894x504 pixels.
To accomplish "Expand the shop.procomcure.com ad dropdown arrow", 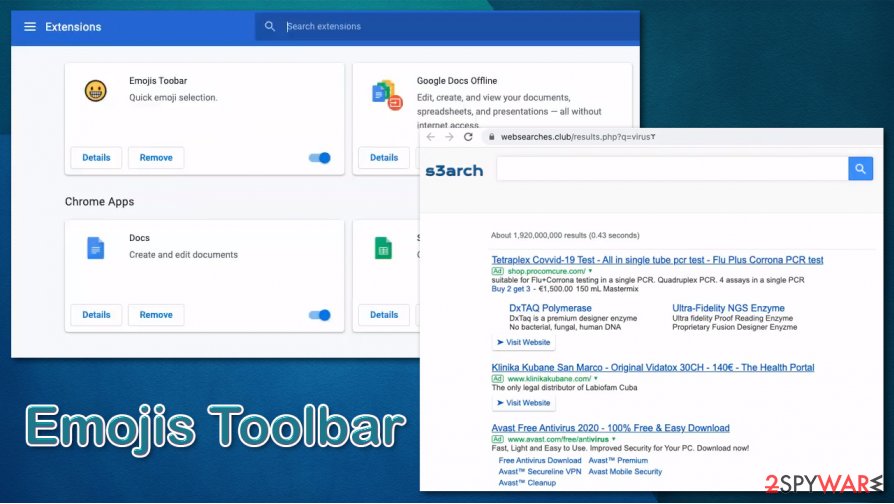I will click(x=590, y=271).
